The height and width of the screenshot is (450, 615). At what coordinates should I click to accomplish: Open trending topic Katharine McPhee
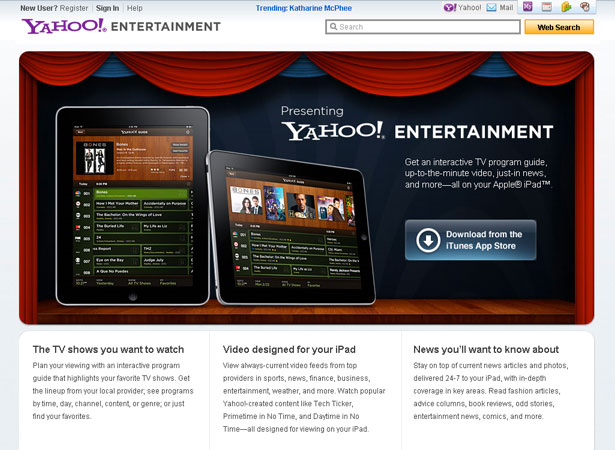[320, 8]
